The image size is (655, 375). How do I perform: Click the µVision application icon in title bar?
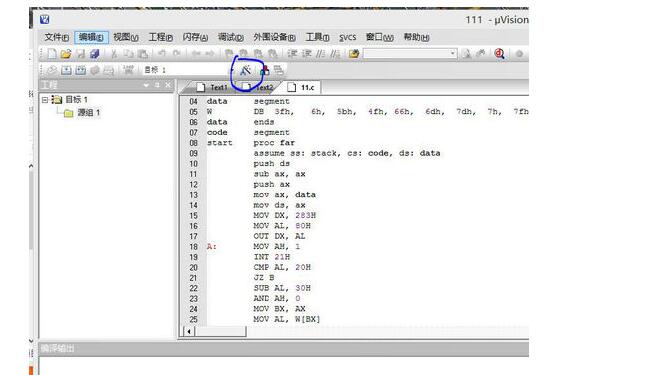(x=45, y=20)
